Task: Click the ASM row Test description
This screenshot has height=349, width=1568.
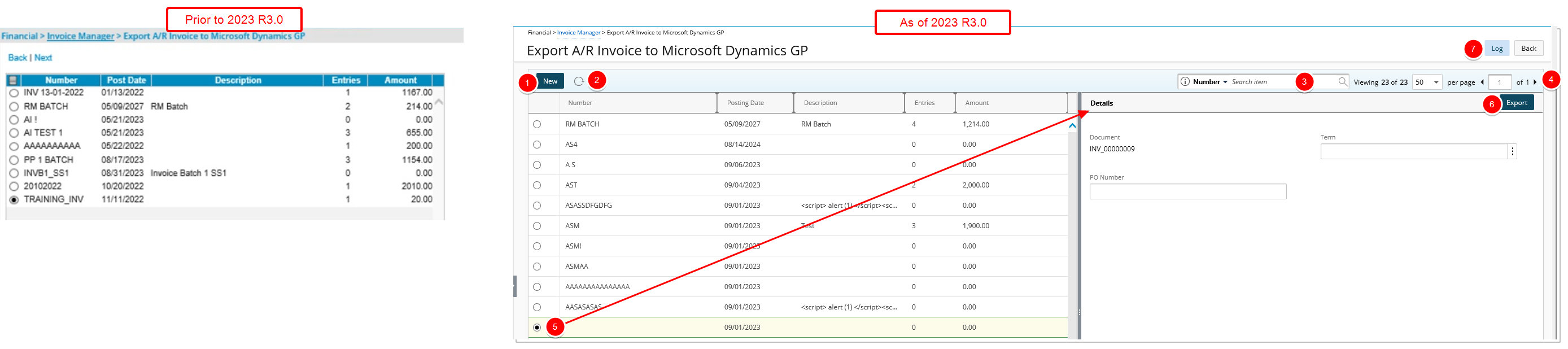Action: coord(807,226)
